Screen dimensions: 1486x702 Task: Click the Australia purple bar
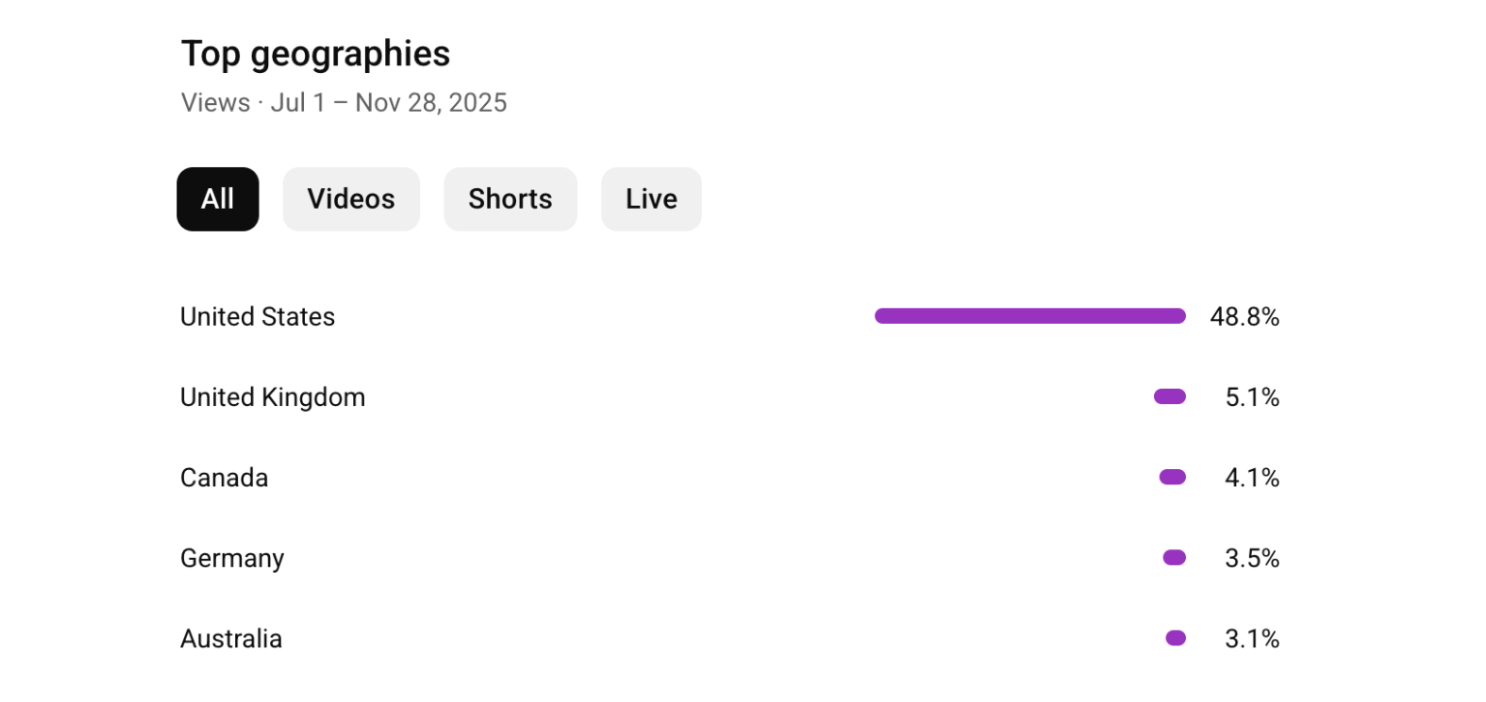coord(1176,638)
